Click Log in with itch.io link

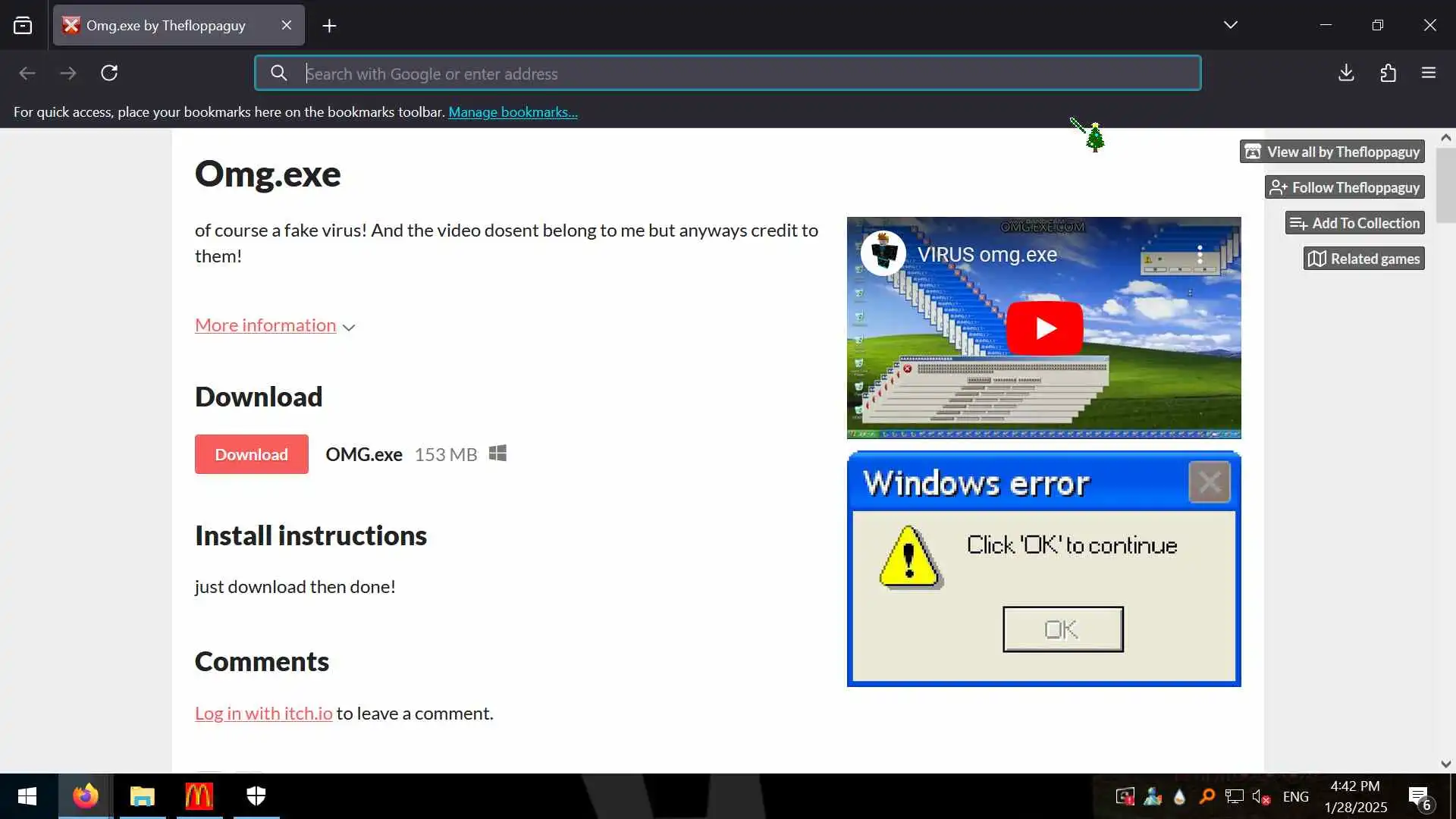click(263, 714)
